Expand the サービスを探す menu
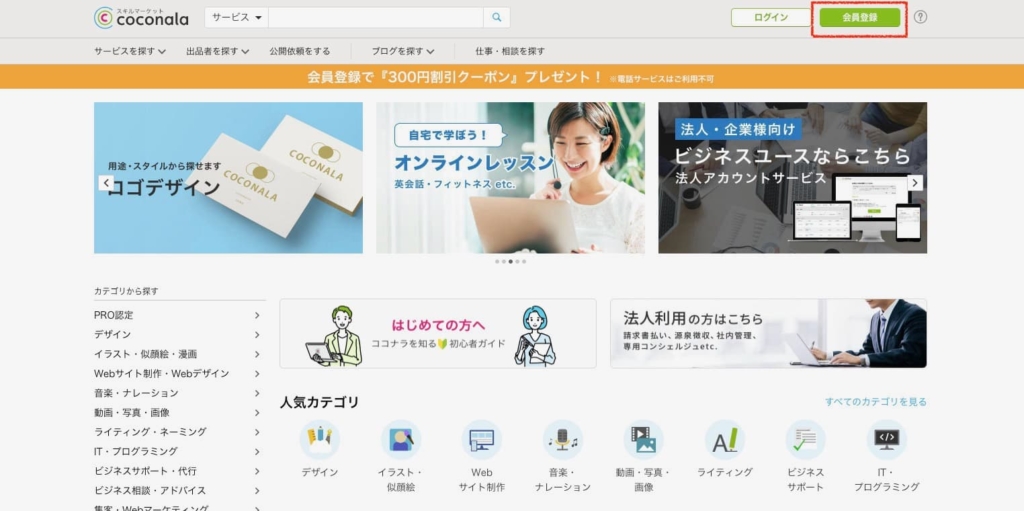Screen dimensions: 1024x511 129,51
